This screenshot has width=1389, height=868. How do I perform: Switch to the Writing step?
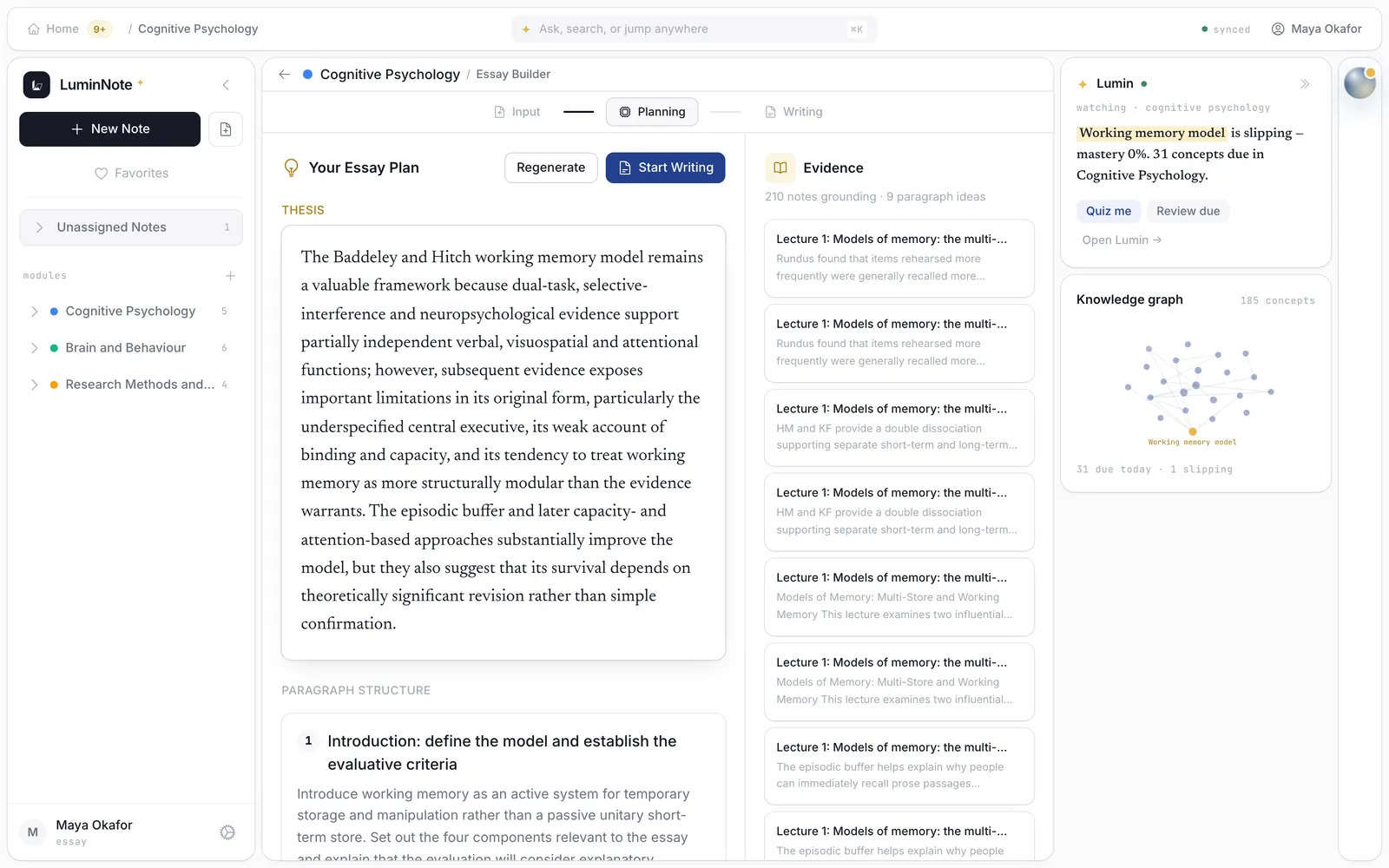(x=793, y=112)
